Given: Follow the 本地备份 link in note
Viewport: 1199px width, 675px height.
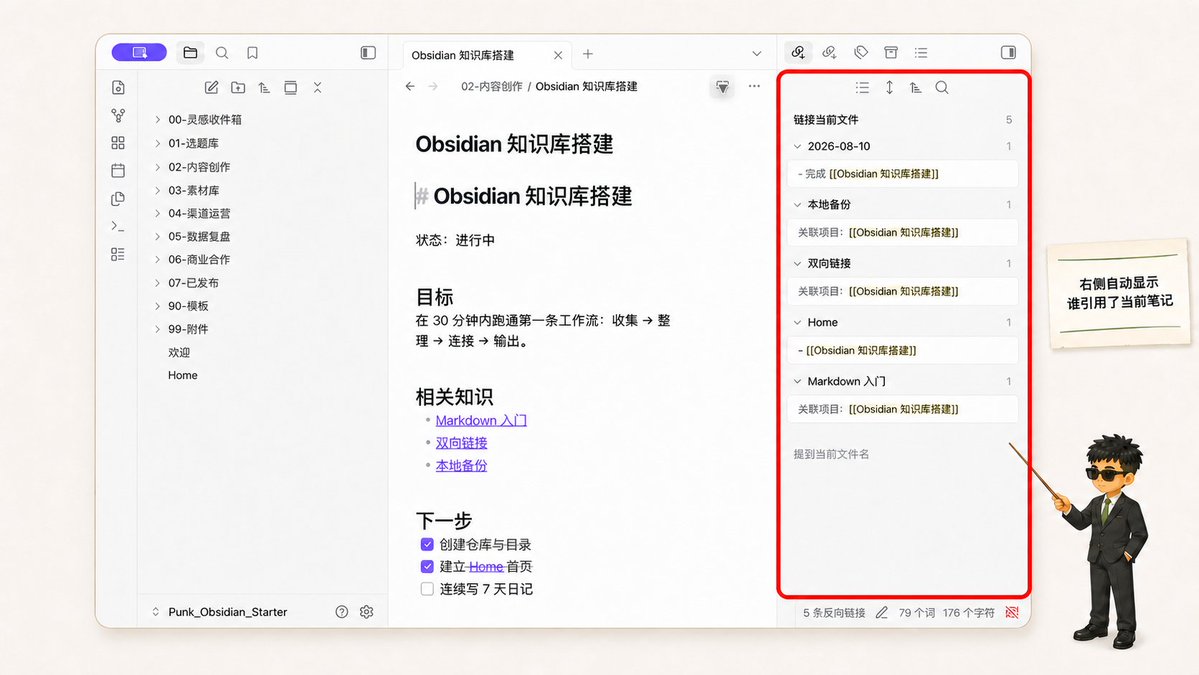Looking at the screenshot, I should pyautogui.click(x=461, y=466).
